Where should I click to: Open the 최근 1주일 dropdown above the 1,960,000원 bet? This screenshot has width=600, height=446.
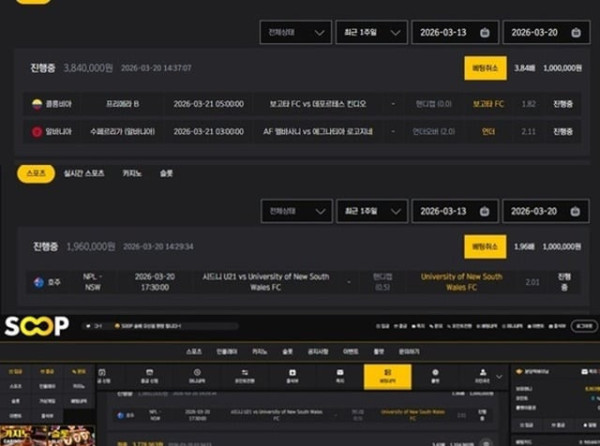372,211
